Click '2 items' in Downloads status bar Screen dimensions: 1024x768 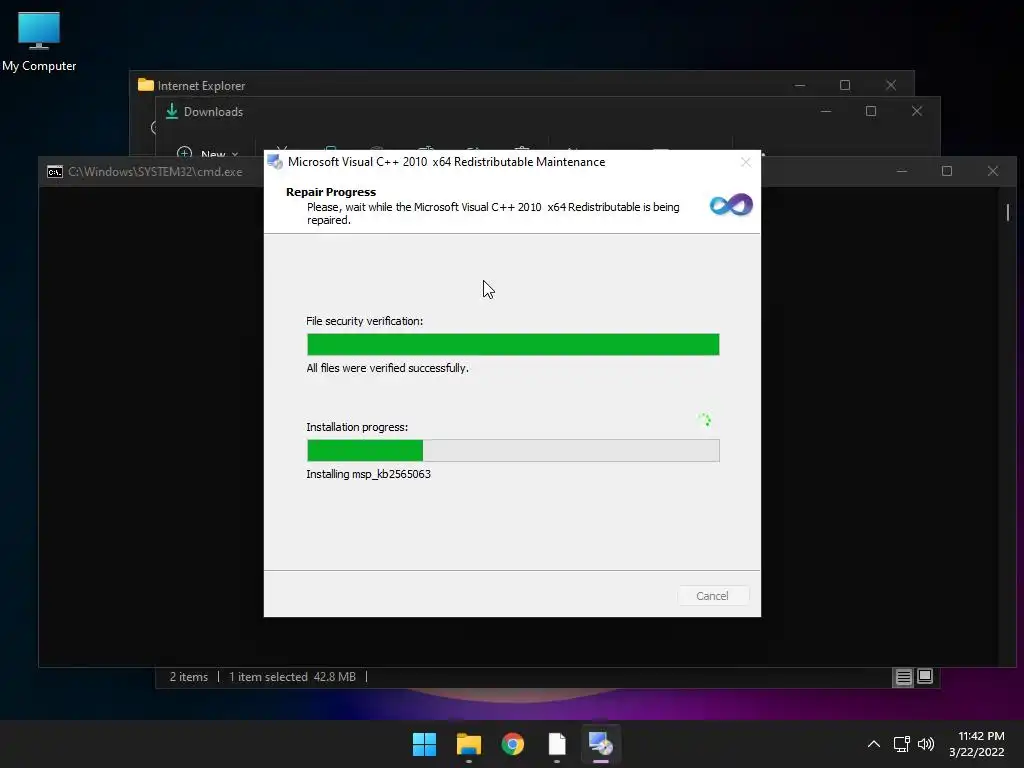pos(189,677)
